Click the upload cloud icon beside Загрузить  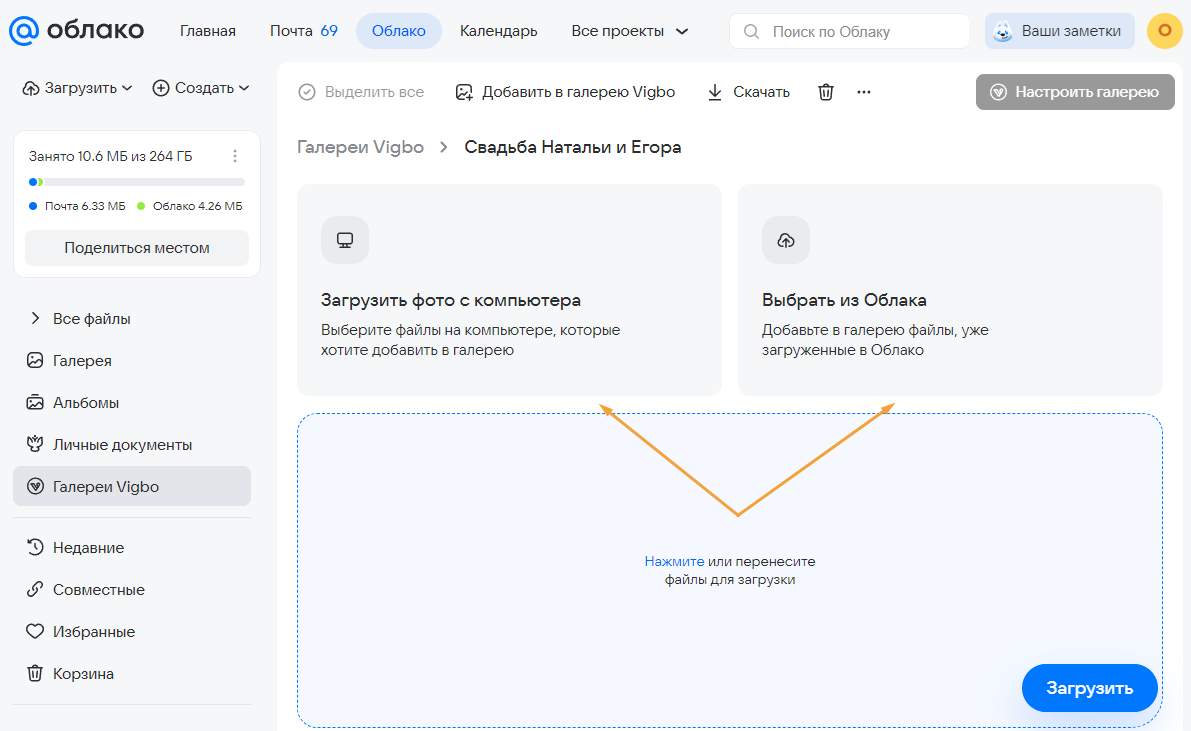tap(30, 88)
